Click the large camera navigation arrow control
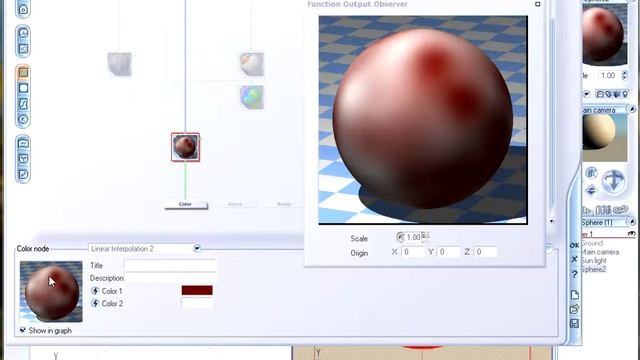 [x=613, y=181]
